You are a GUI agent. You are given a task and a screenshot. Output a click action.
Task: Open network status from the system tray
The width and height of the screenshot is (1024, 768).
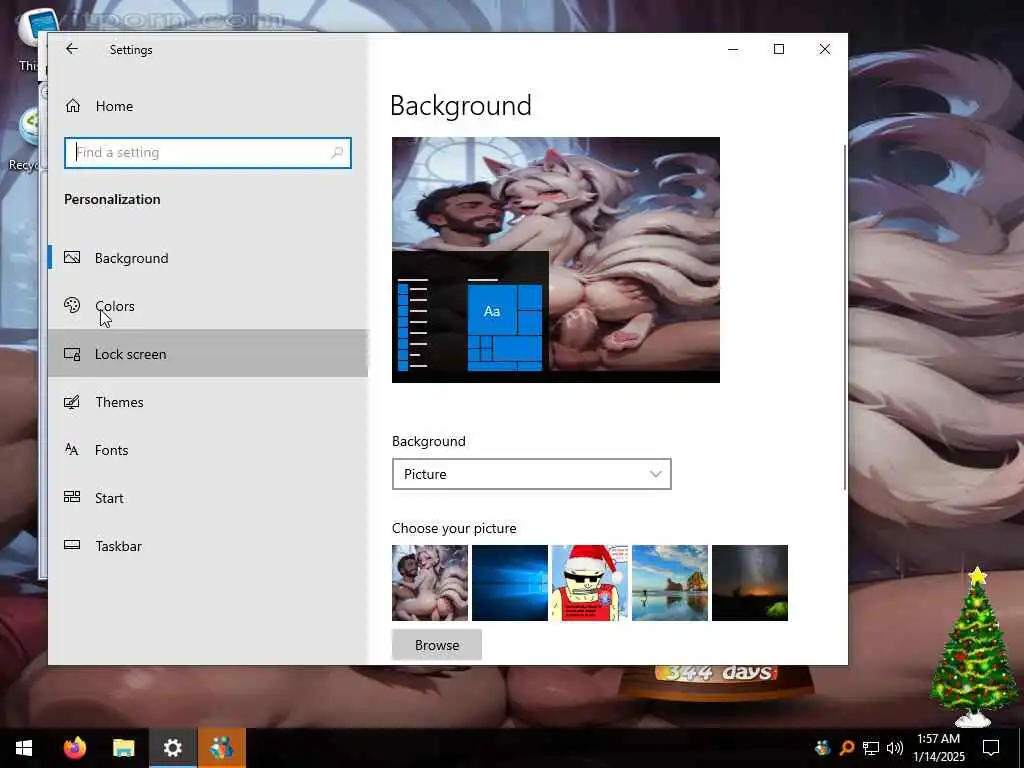click(x=871, y=748)
